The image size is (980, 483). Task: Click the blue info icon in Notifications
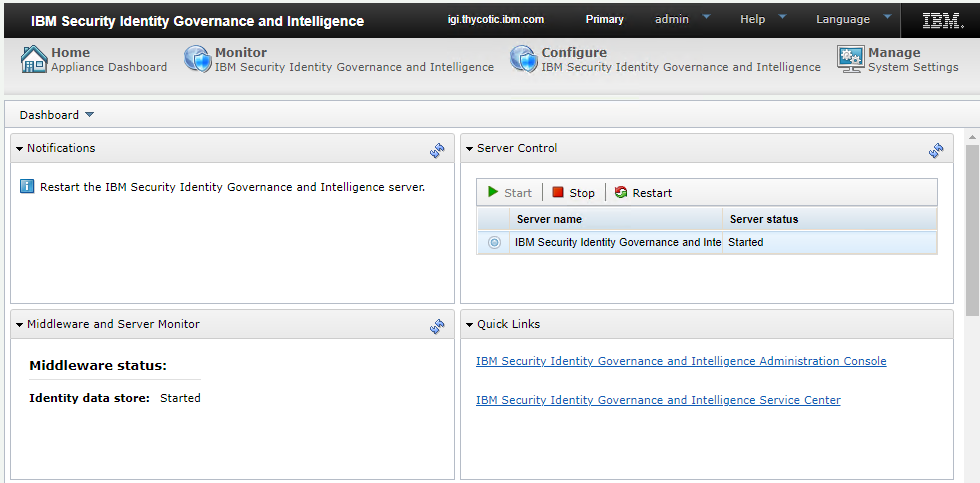pos(27,186)
